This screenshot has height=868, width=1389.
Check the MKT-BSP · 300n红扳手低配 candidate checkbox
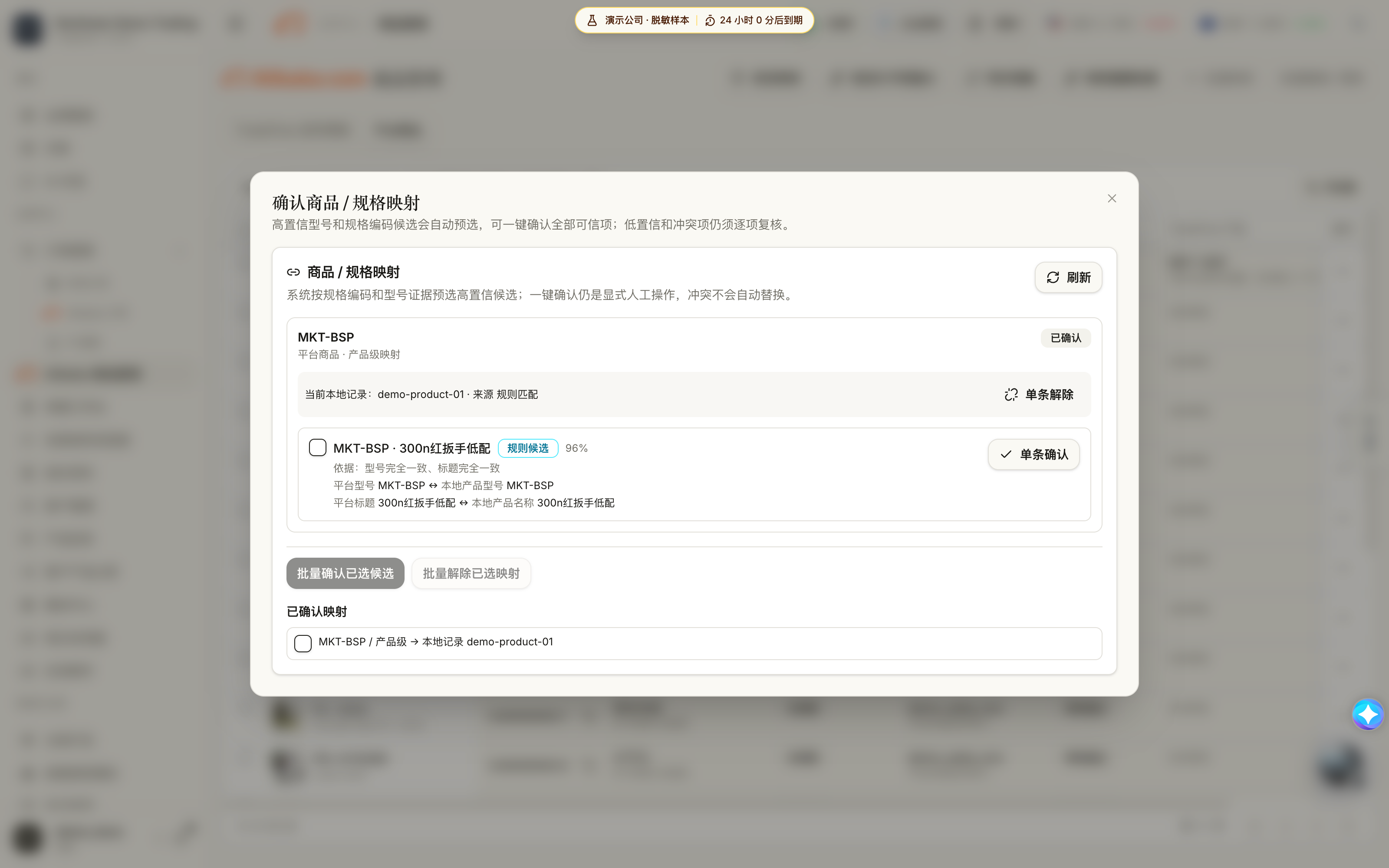(x=317, y=447)
